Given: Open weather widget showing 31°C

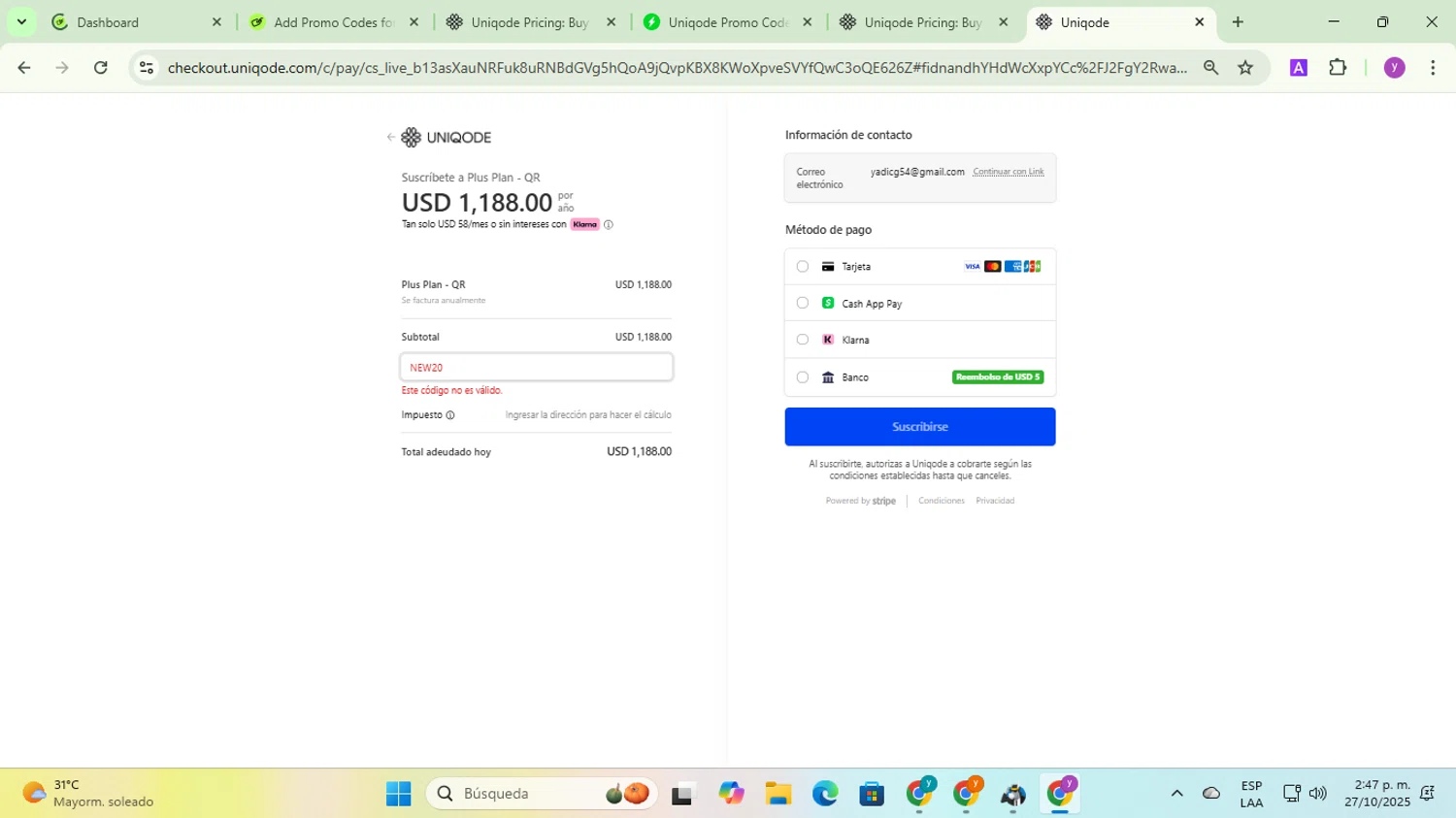Looking at the screenshot, I should click(89, 794).
